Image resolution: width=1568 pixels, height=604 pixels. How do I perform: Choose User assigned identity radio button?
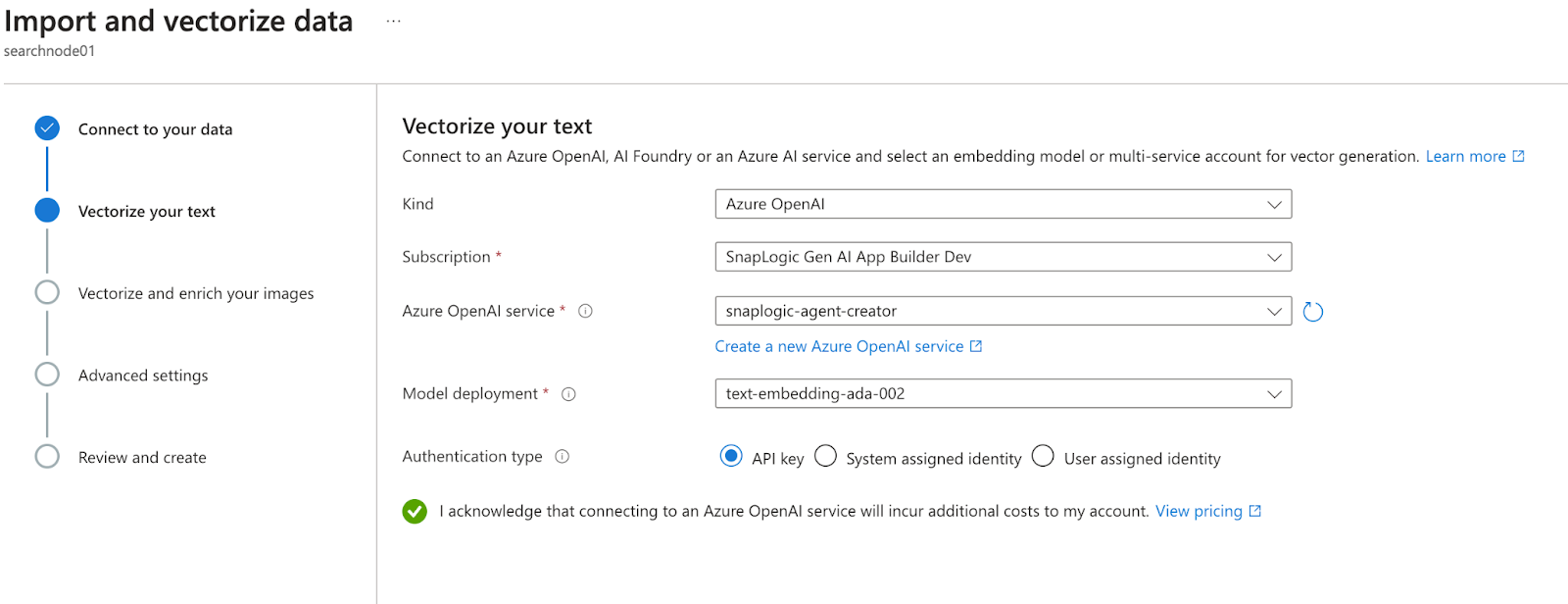coord(1043,456)
